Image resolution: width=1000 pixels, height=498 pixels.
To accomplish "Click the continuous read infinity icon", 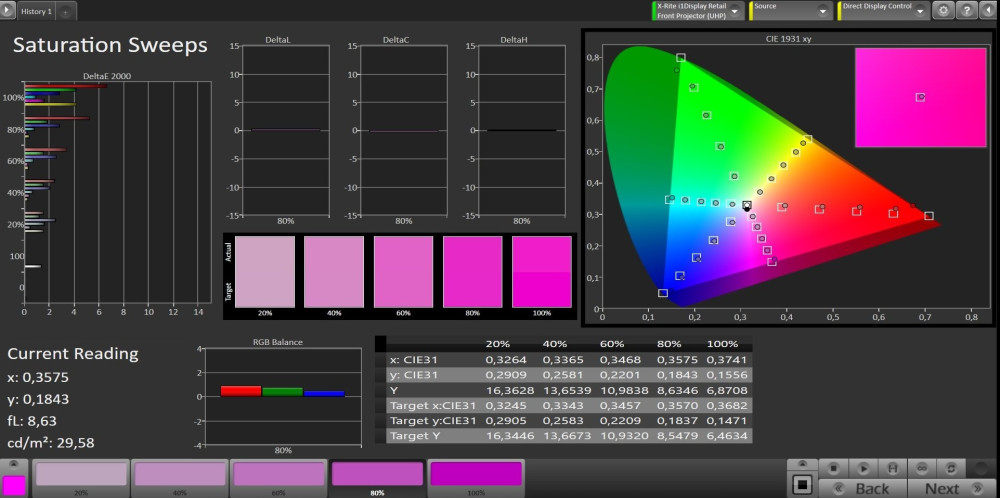I will [924, 468].
